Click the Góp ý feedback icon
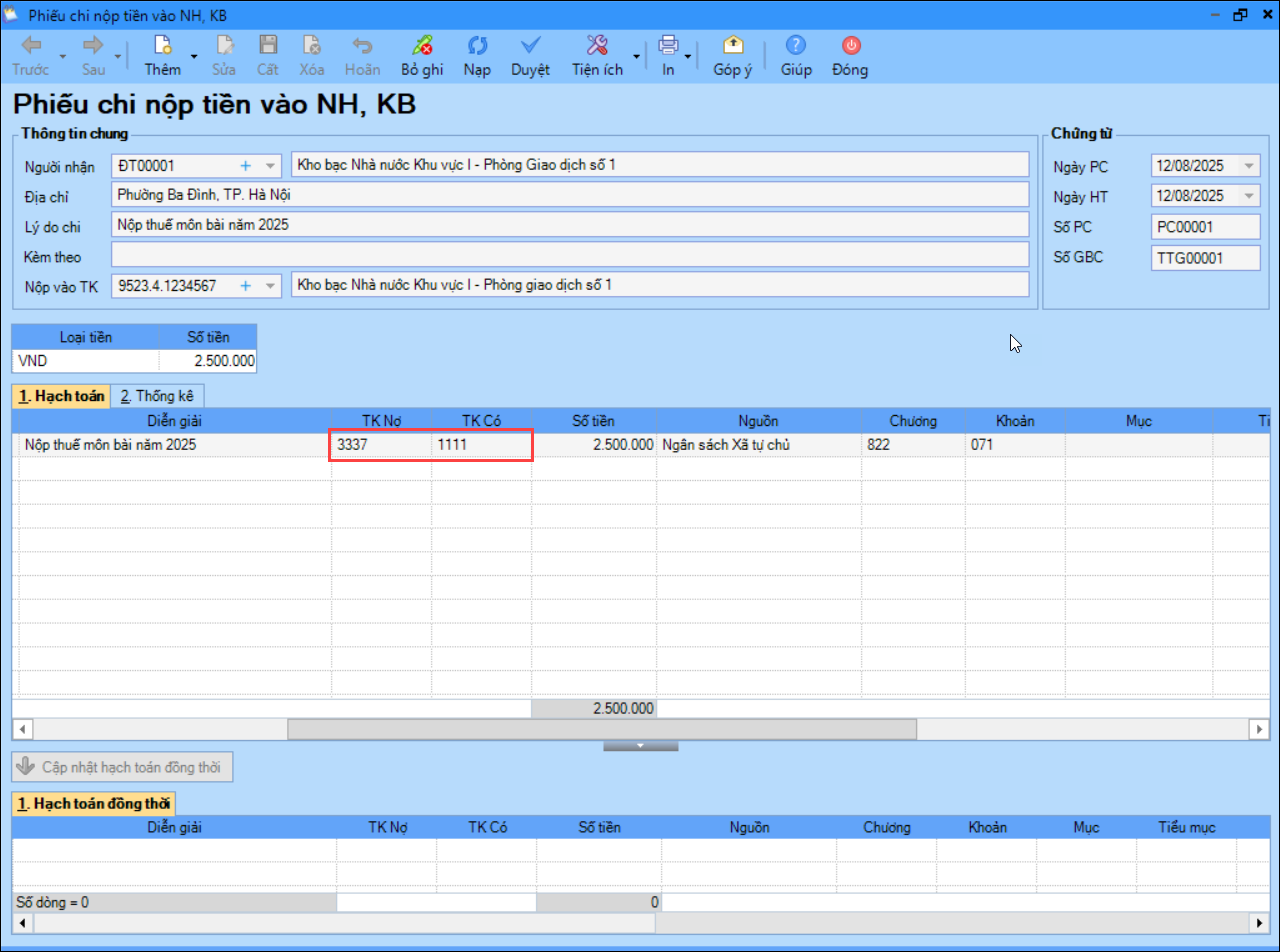The image size is (1280, 952). 732,46
